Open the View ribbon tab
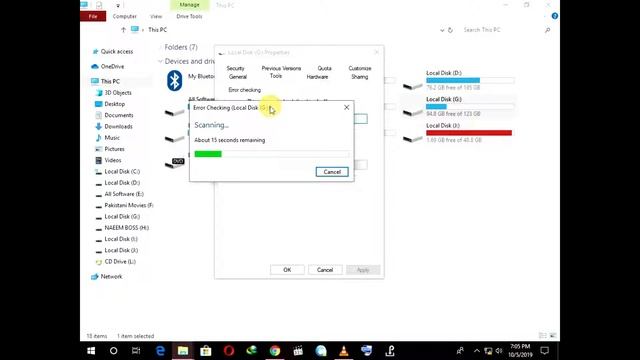 click(x=156, y=16)
